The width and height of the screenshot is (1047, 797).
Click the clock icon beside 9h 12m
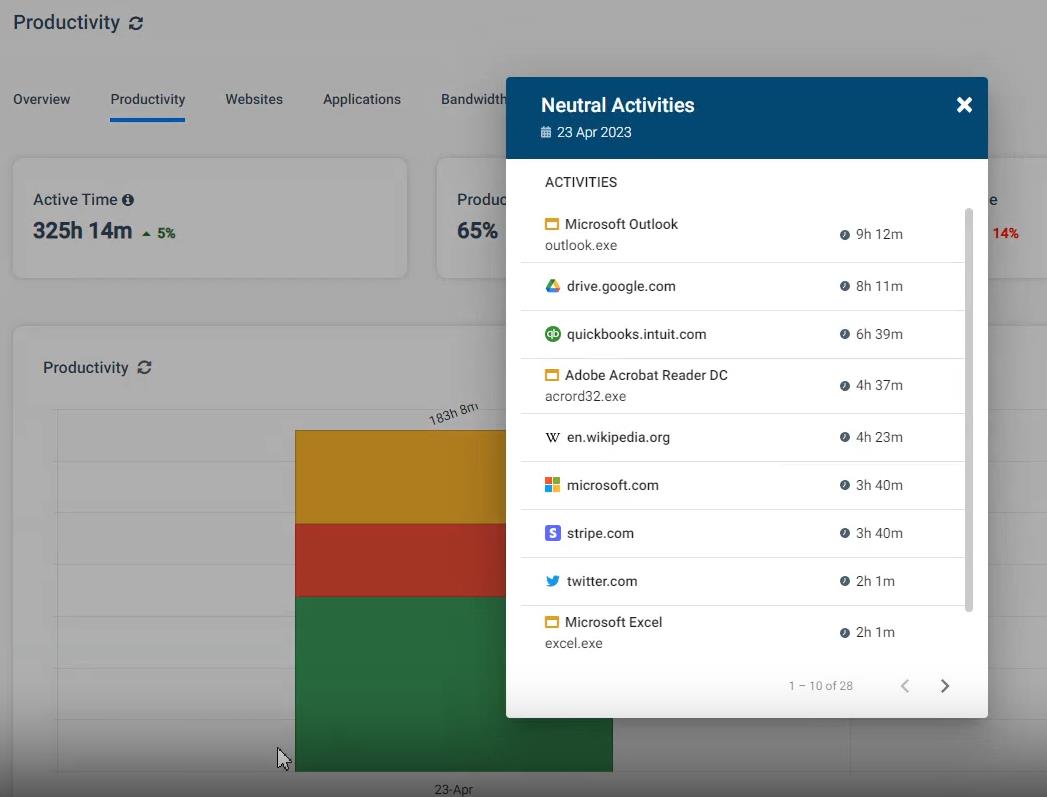[x=845, y=235]
